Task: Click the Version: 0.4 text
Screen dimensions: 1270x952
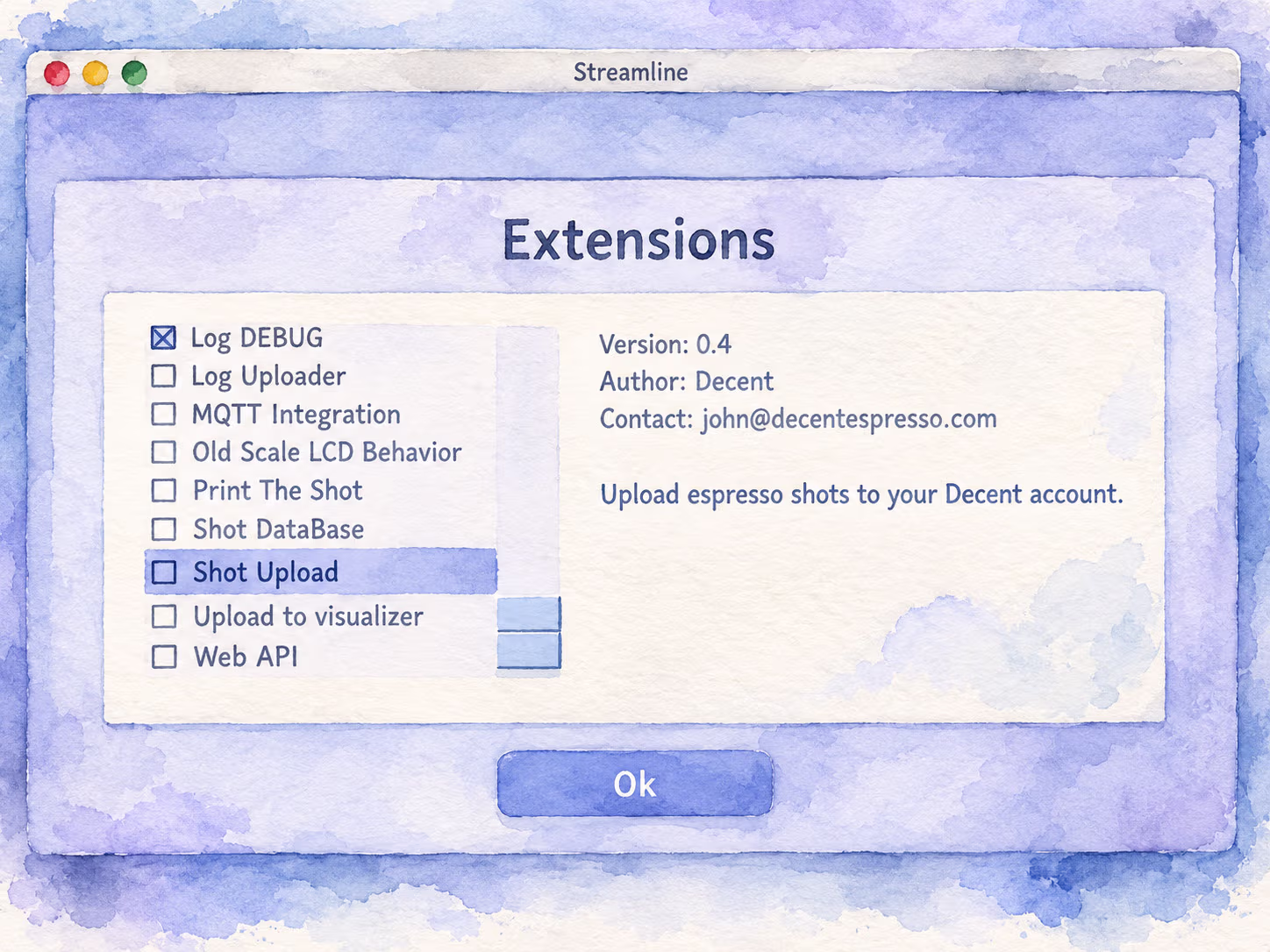Action: [665, 344]
